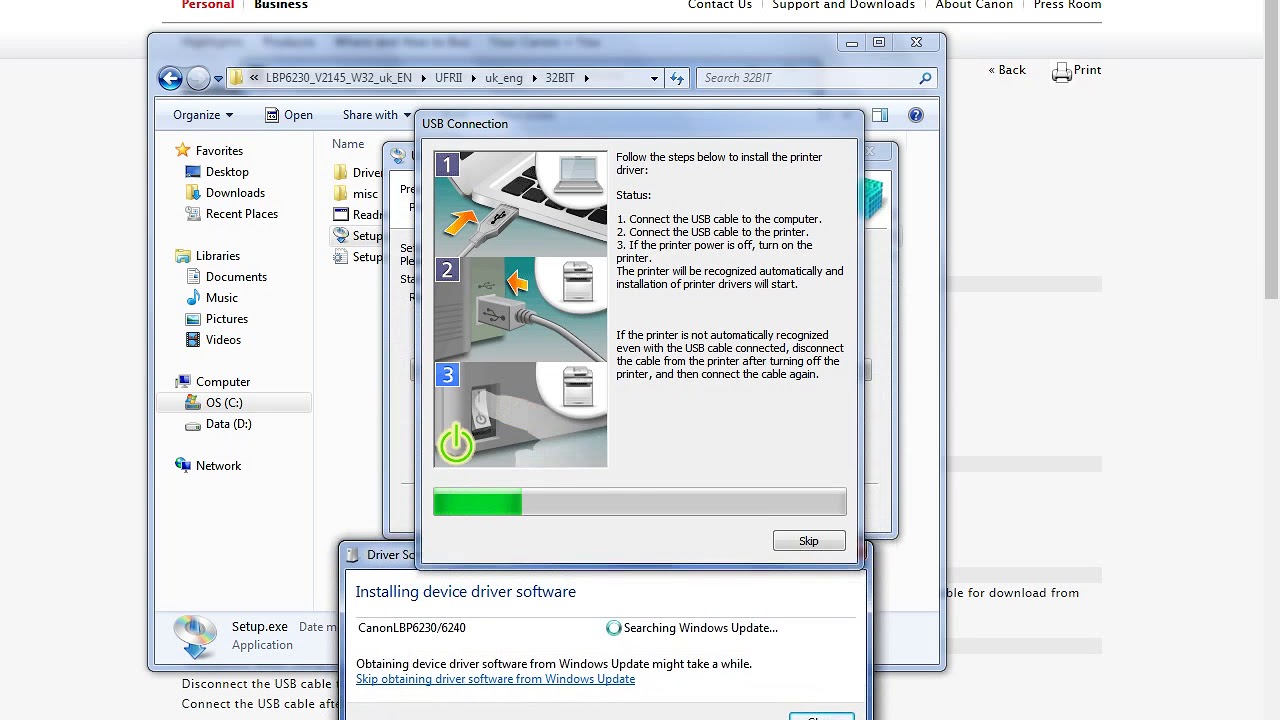The width and height of the screenshot is (1280, 720).
Task: Click step 1 USB to computer illustration
Action: click(x=520, y=203)
